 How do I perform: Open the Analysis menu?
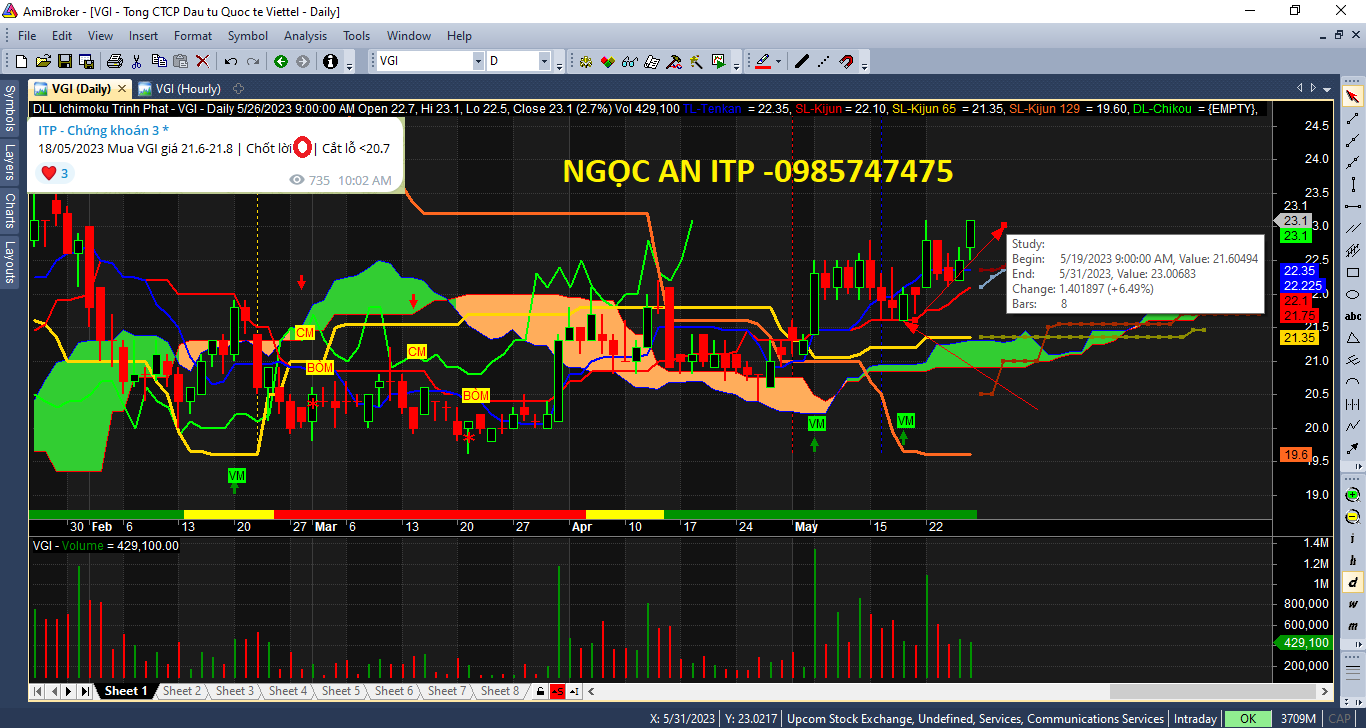tap(305, 36)
